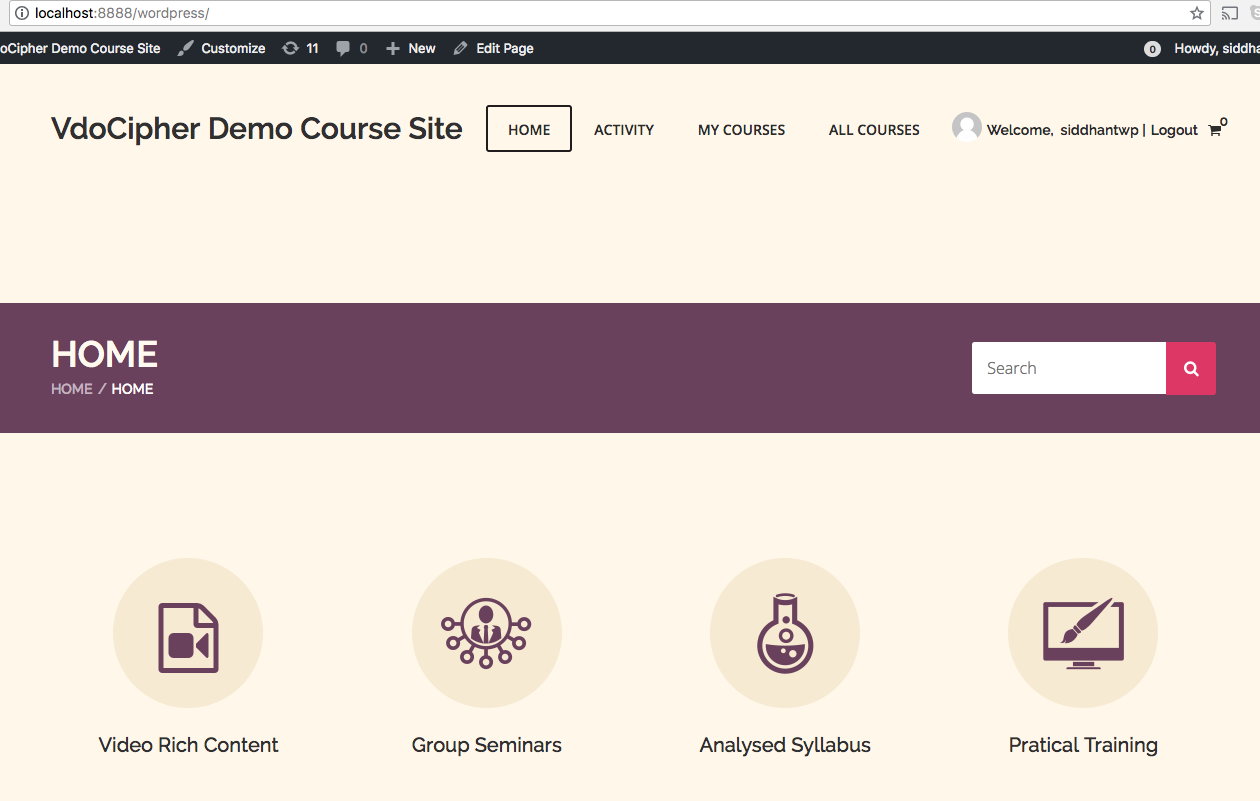Click the cast icon in browser toolbar
Screen dimensions: 1260x801
point(1230,13)
